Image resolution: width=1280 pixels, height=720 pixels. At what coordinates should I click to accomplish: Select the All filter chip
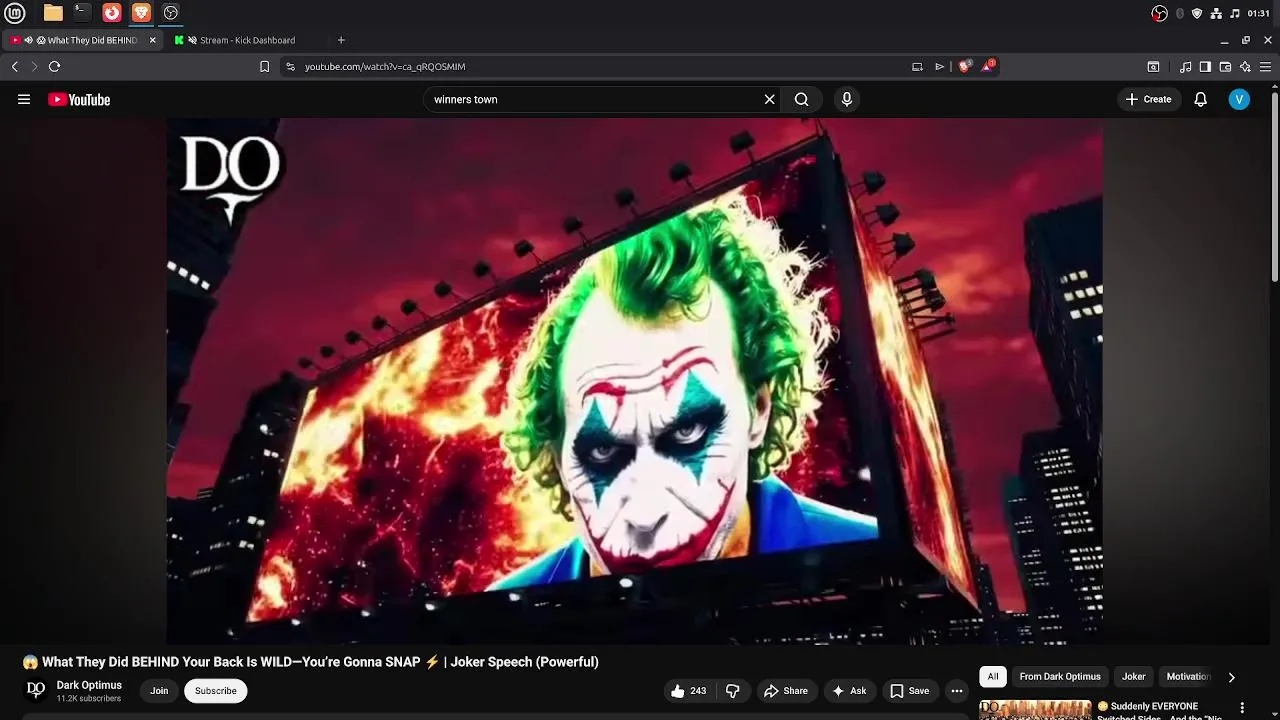pyautogui.click(x=993, y=677)
